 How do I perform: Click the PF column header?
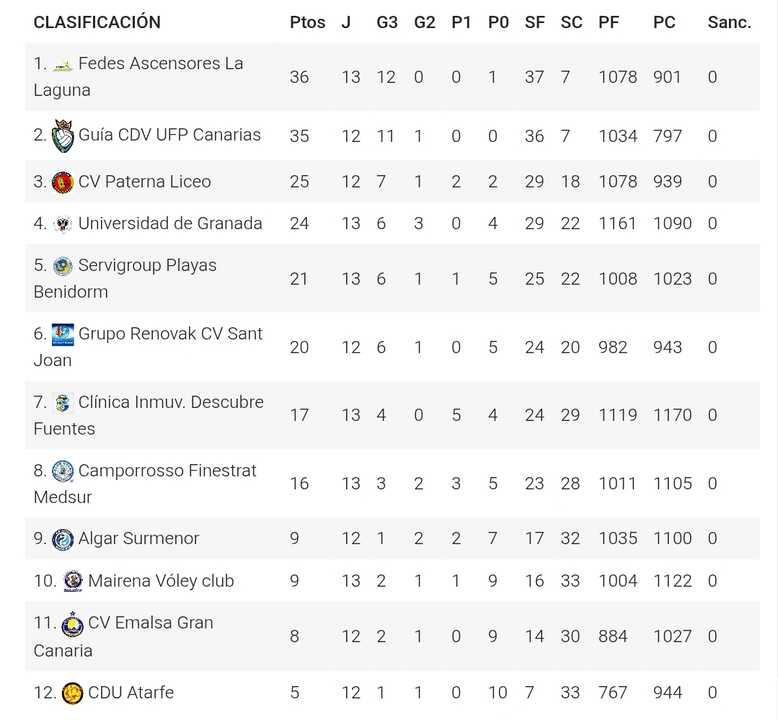(608, 22)
